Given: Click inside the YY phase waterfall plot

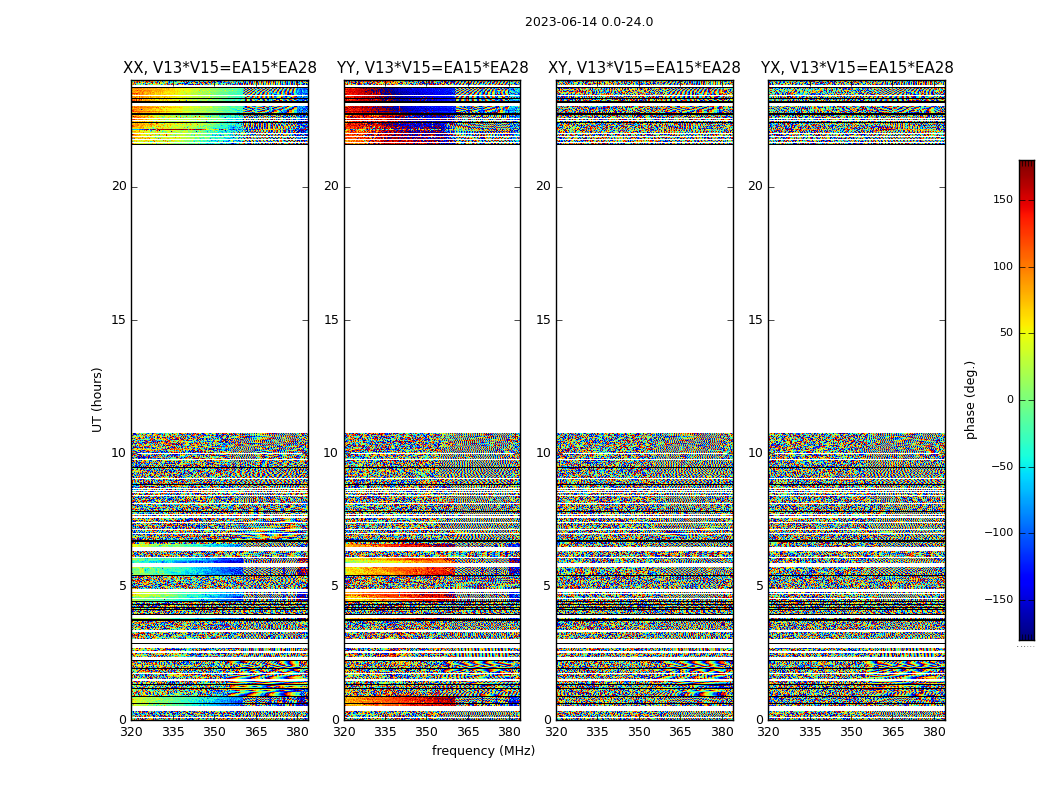Looking at the screenshot, I should (x=433, y=400).
